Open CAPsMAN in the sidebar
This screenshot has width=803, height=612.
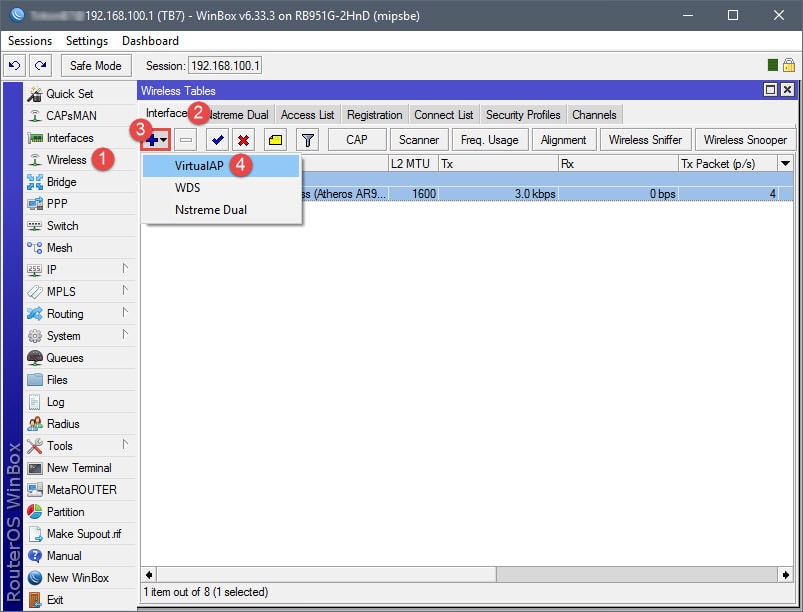80,116
